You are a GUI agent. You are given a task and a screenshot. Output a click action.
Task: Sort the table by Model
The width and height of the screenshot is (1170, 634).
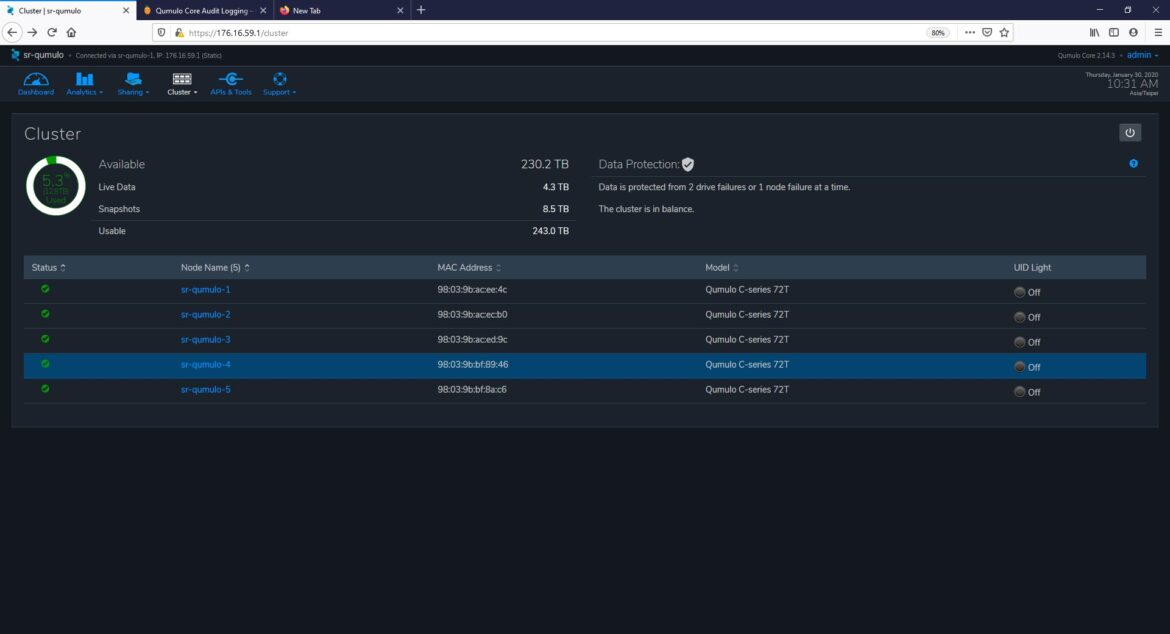(x=722, y=268)
